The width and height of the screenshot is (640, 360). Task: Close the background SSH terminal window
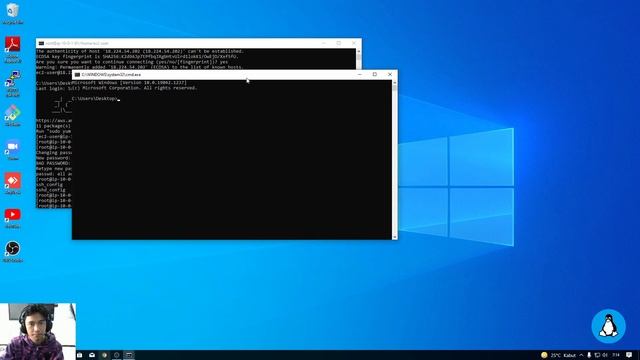pyautogui.click(x=354, y=43)
